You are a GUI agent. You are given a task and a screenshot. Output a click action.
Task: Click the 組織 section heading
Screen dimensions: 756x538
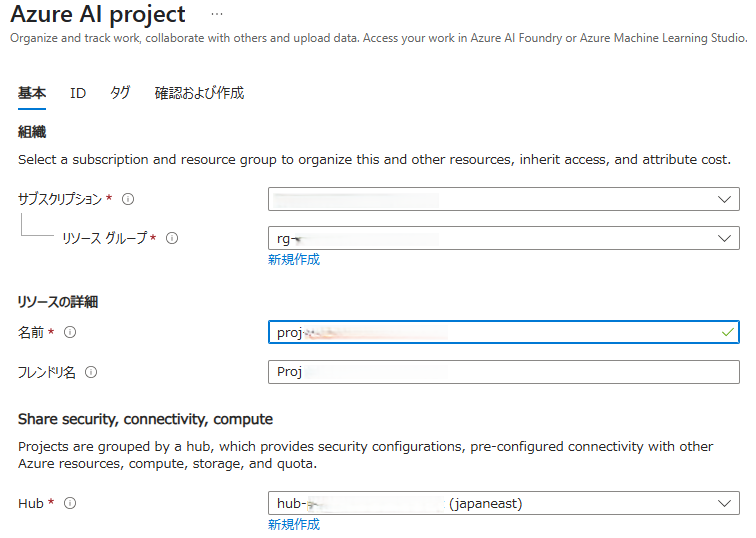pos(32,132)
